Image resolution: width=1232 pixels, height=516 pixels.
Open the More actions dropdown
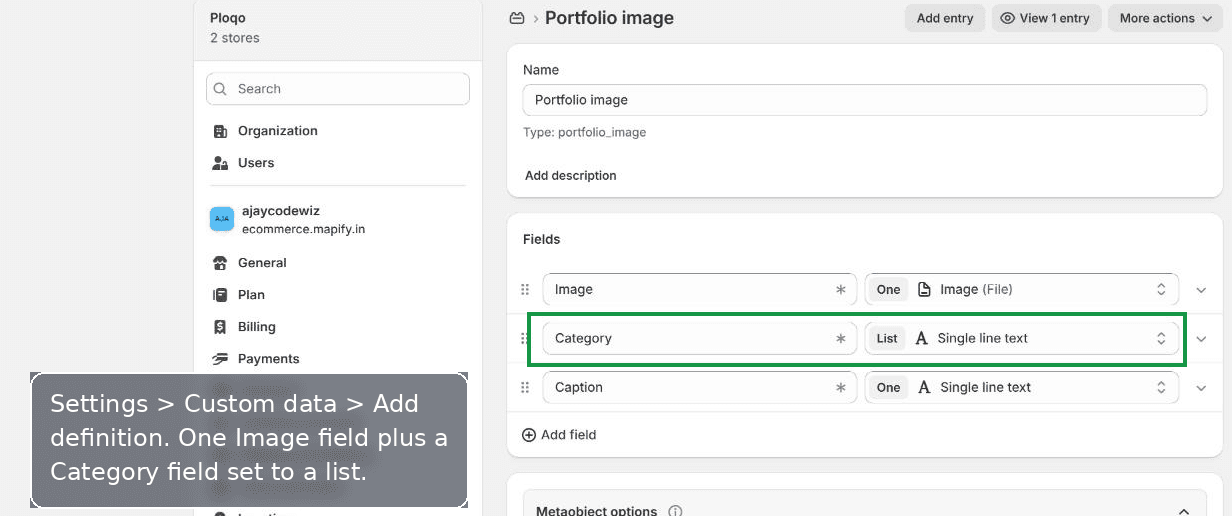[1165, 18]
